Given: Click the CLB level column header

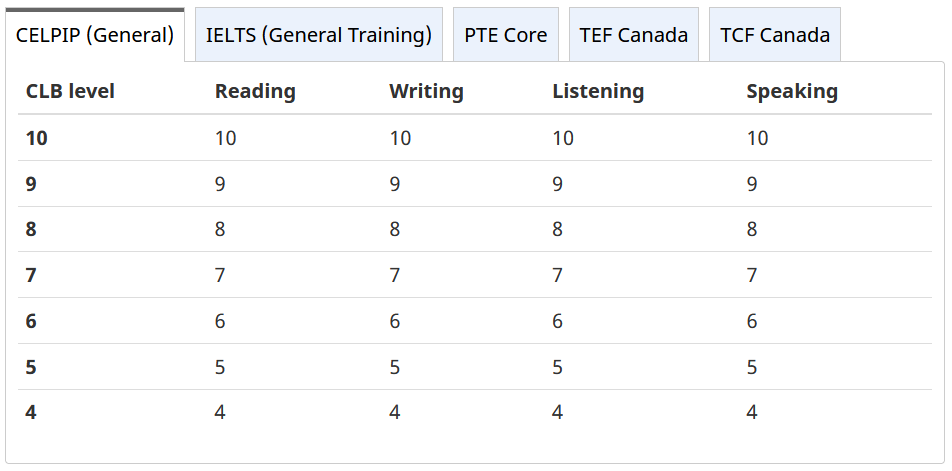Looking at the screenshot, I should (x=70, y=91).
